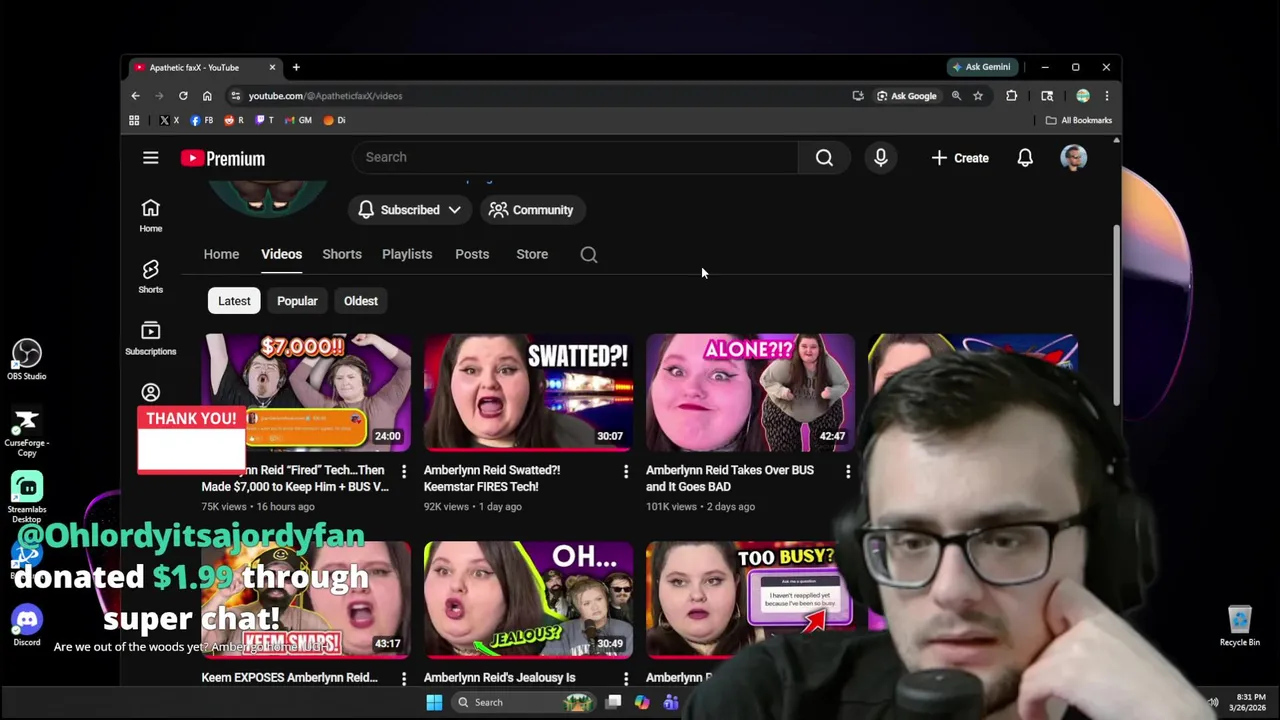Viewport: 1280px width, 720px height.
Task: Open Copilot from the taskbar
Action: tap(642, 702)
